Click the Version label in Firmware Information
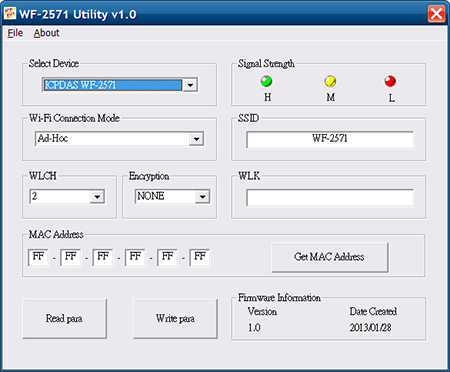Viewport: 450px width, 372px height. pos(262,312)
